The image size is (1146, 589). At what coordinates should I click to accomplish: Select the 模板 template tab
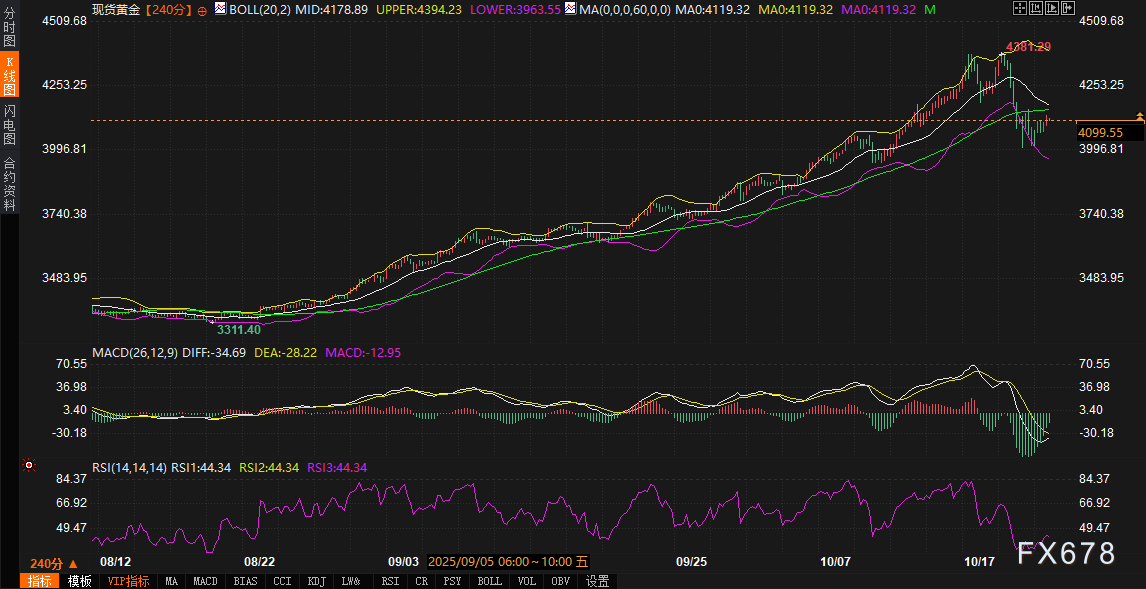tap(79, 581)
